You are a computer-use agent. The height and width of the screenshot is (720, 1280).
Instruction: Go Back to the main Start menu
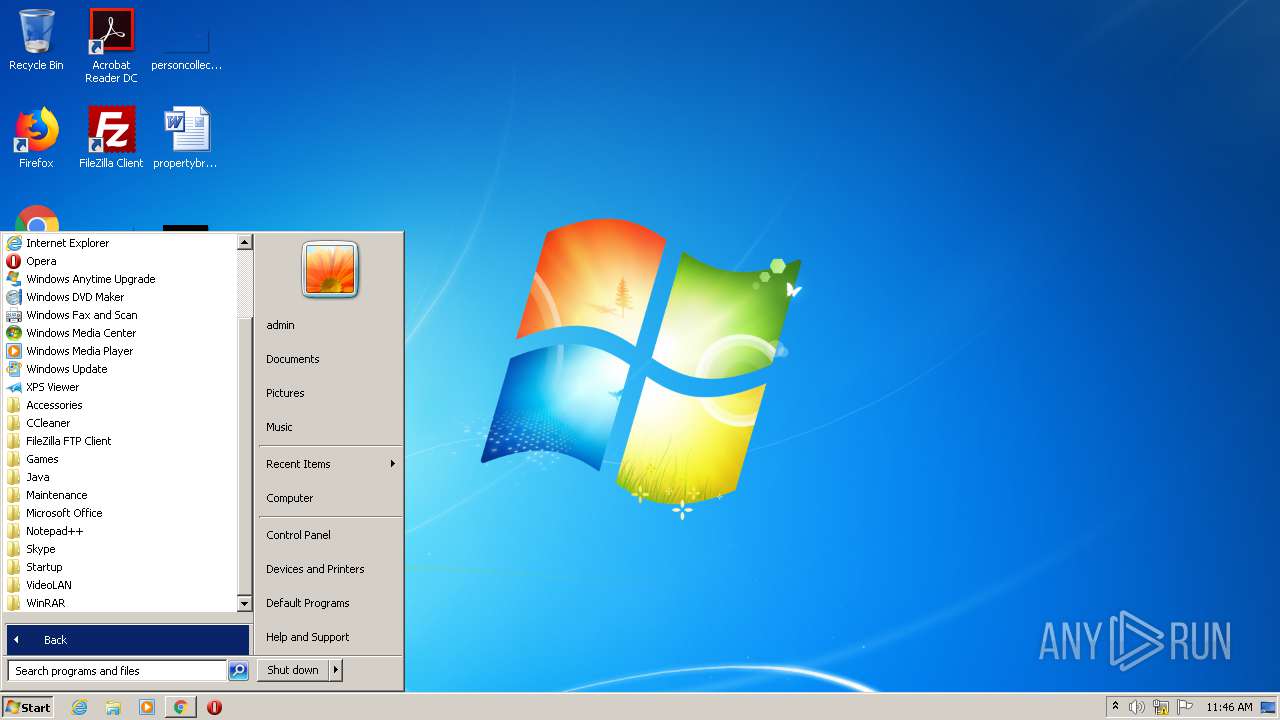tap(127, 640)
